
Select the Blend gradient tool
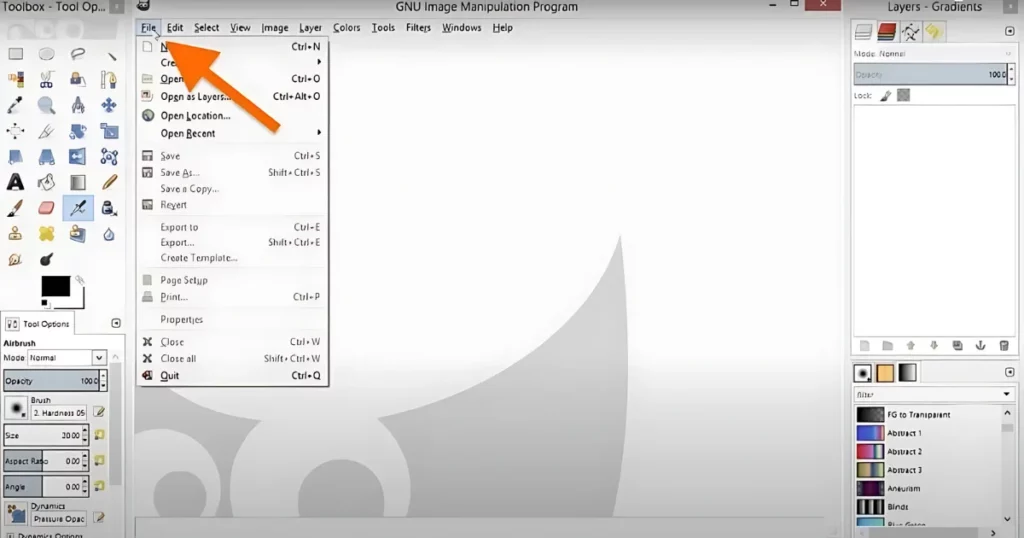tap(78, 182)
